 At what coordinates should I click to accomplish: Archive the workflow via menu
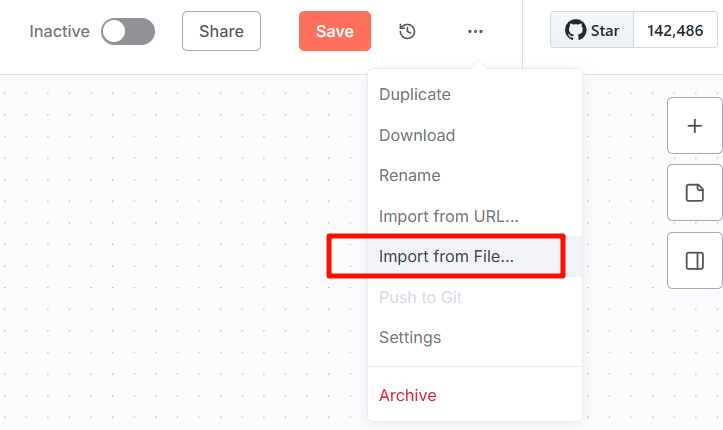pyautogui.click(x=475, y=395)
